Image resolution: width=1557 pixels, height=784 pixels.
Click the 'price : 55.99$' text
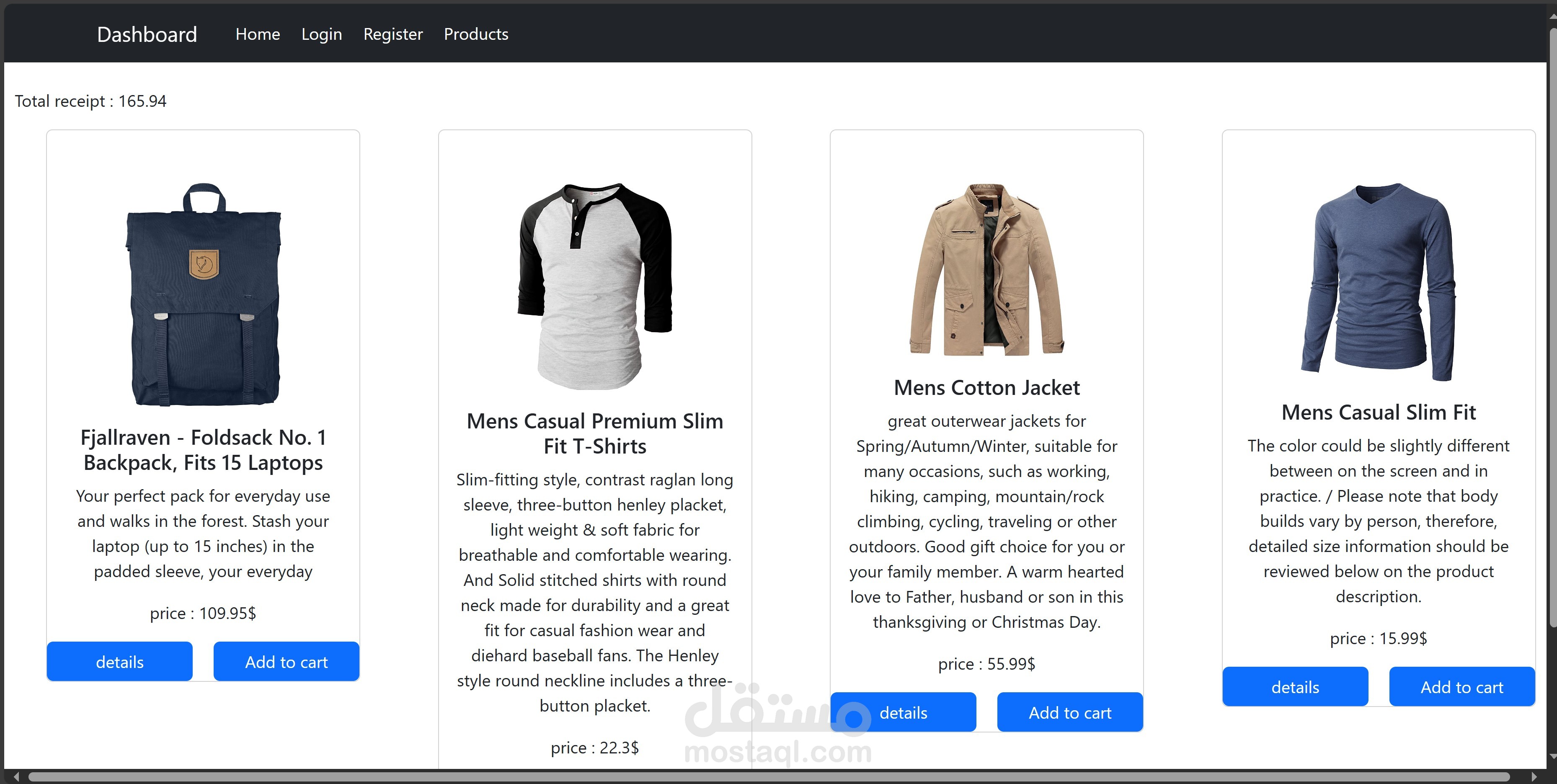tap(987, 664)
